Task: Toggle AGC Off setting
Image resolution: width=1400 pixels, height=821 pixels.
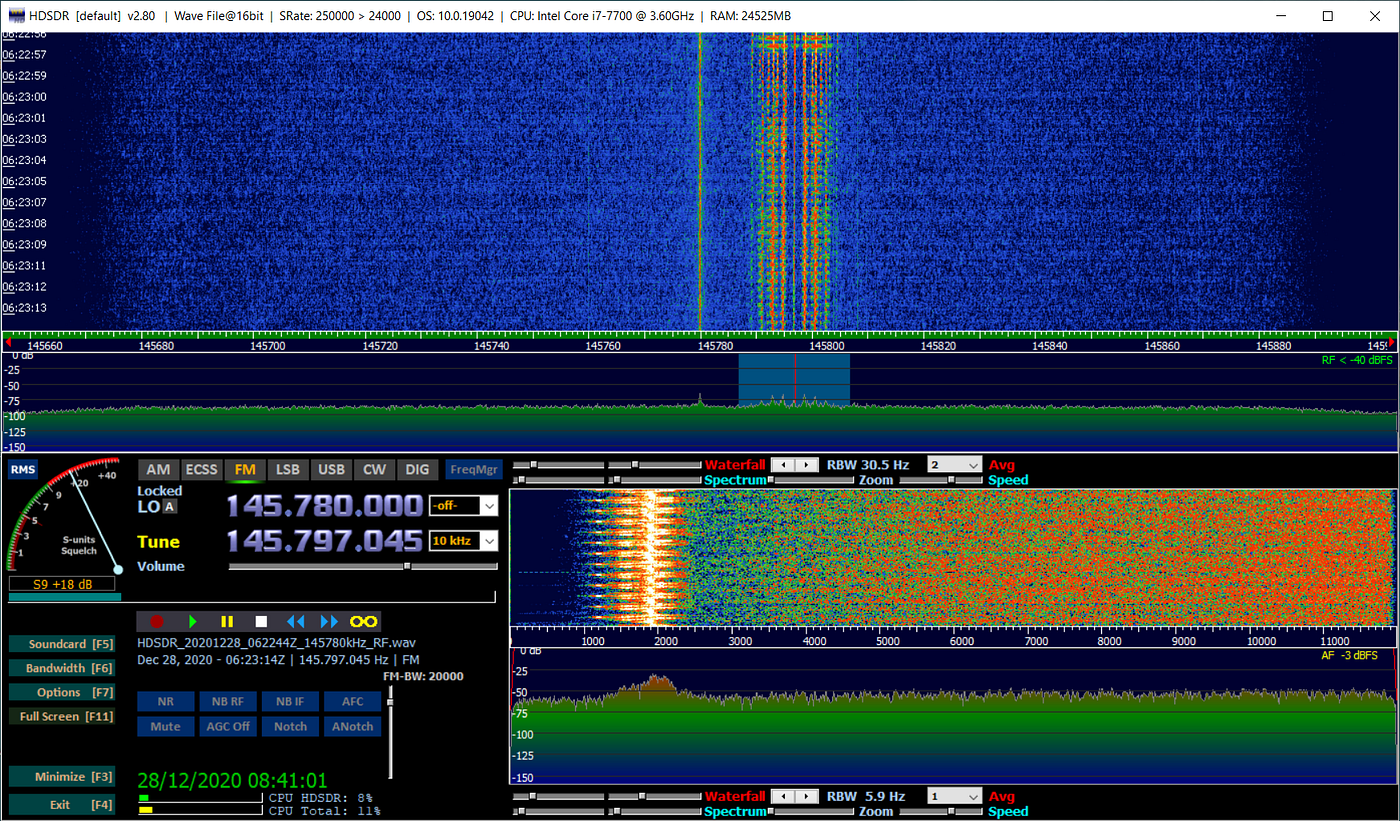Action: (228, 726)
